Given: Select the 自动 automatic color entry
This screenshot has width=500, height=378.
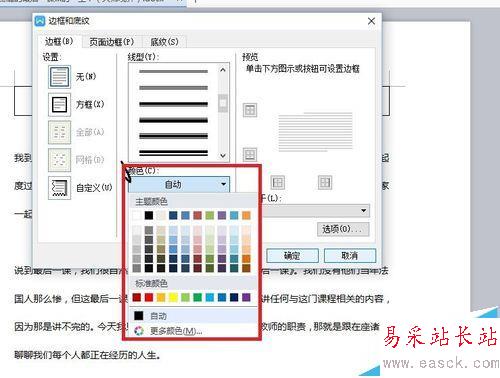Looking at the screenshot, I should pos(193,316).
